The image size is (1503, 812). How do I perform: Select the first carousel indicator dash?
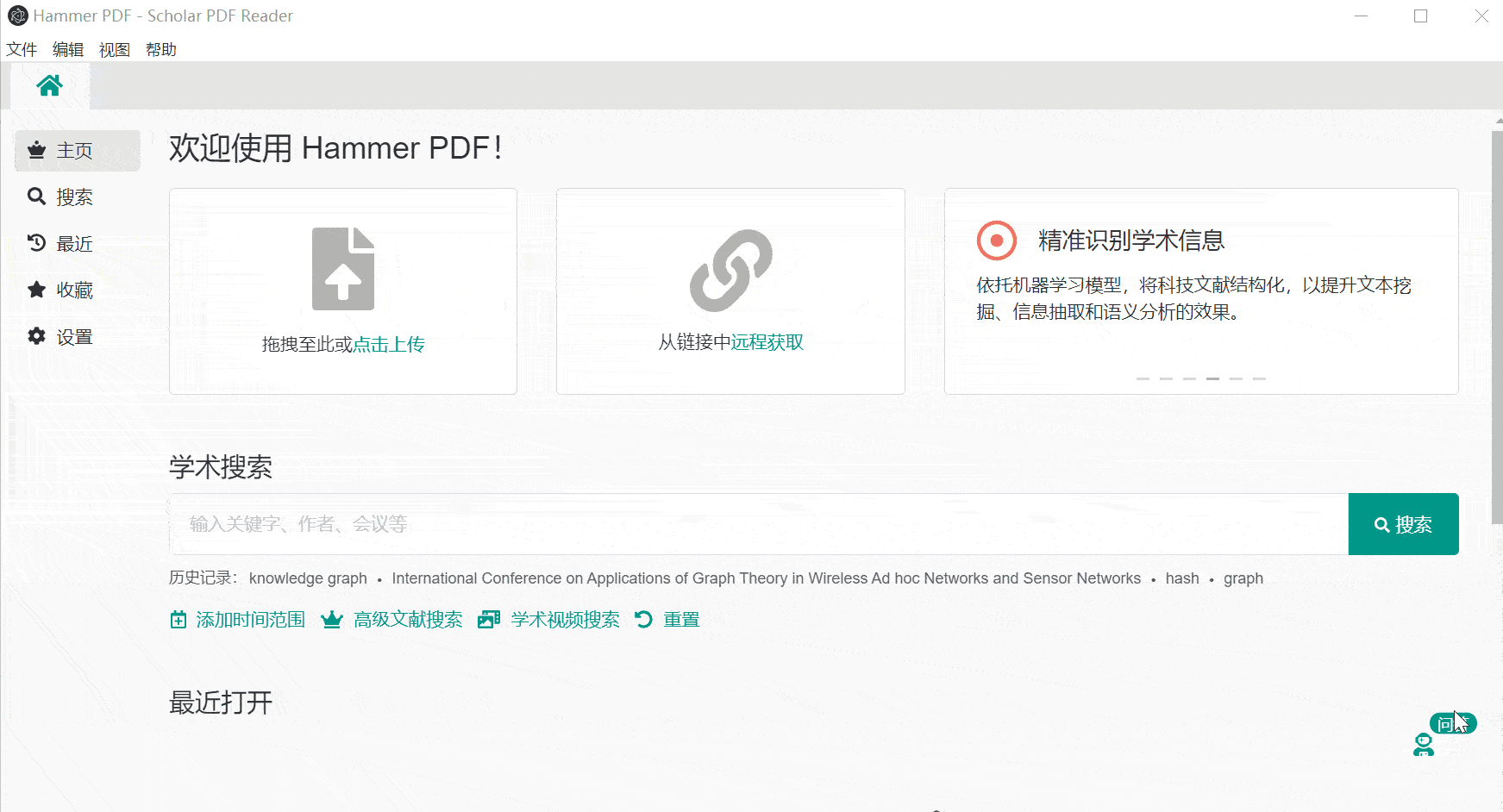click(x=1143, y=378)
